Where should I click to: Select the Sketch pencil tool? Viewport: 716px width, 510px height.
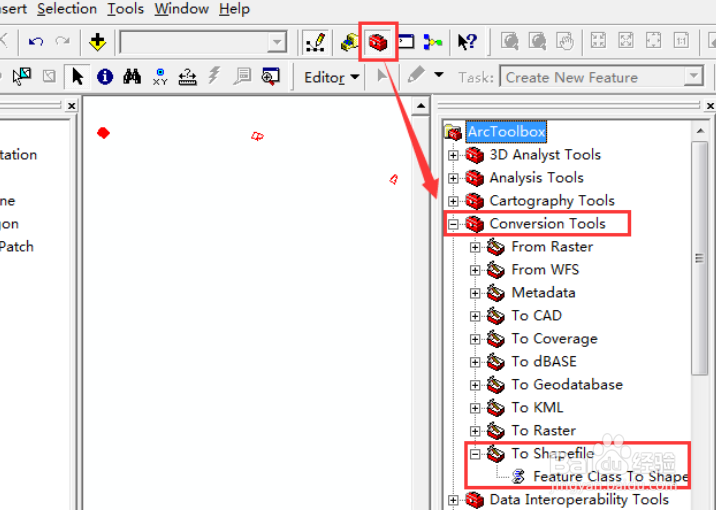(x=416, y=75)
